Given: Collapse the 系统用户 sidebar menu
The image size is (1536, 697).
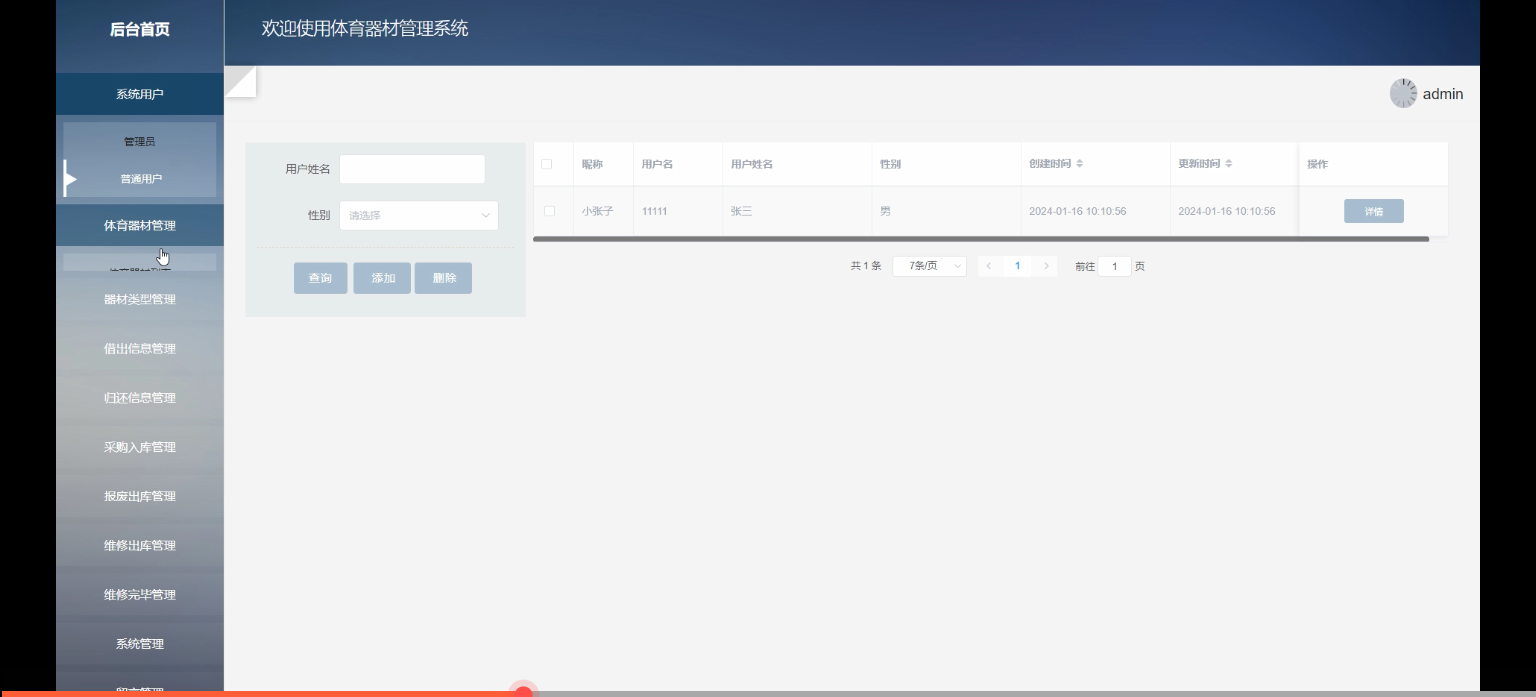Looking at the screenshot, I should (x=140, y=94).
